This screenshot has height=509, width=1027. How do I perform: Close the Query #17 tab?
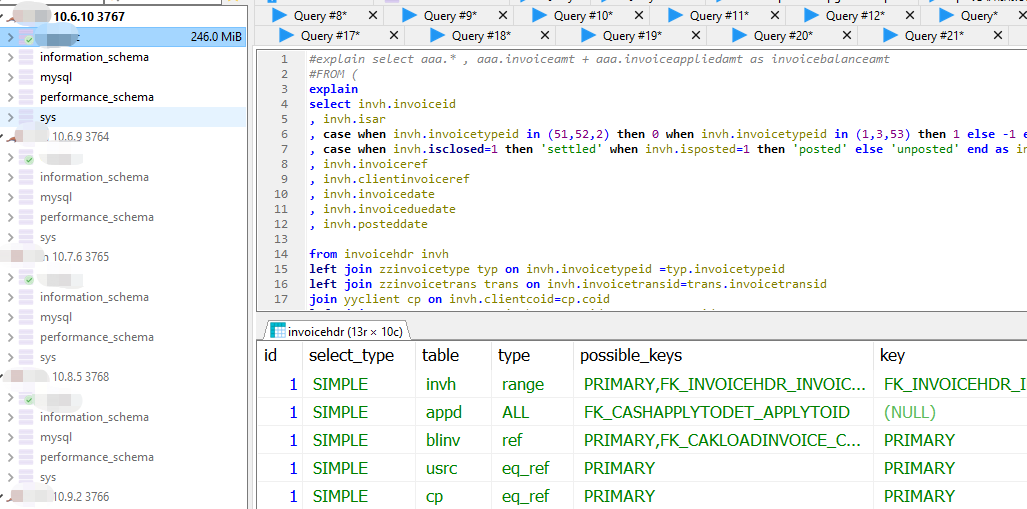[x=394, y=35]
